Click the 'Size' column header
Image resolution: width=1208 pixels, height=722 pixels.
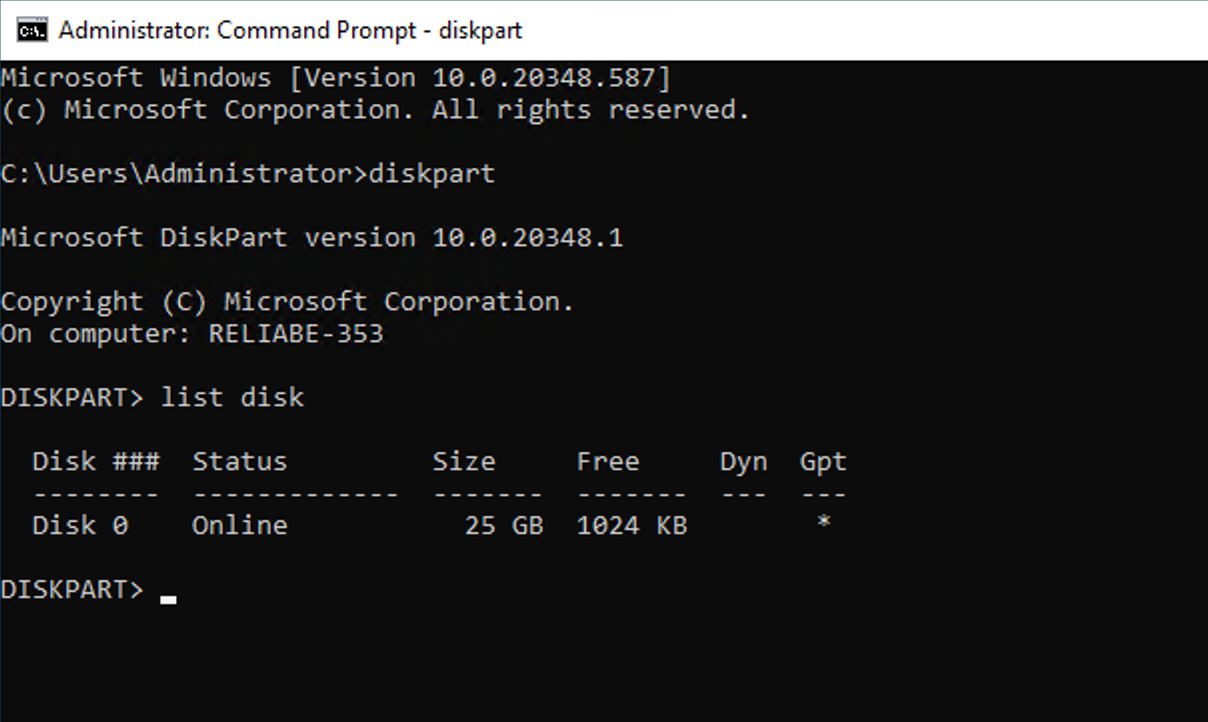pos(463,462)
